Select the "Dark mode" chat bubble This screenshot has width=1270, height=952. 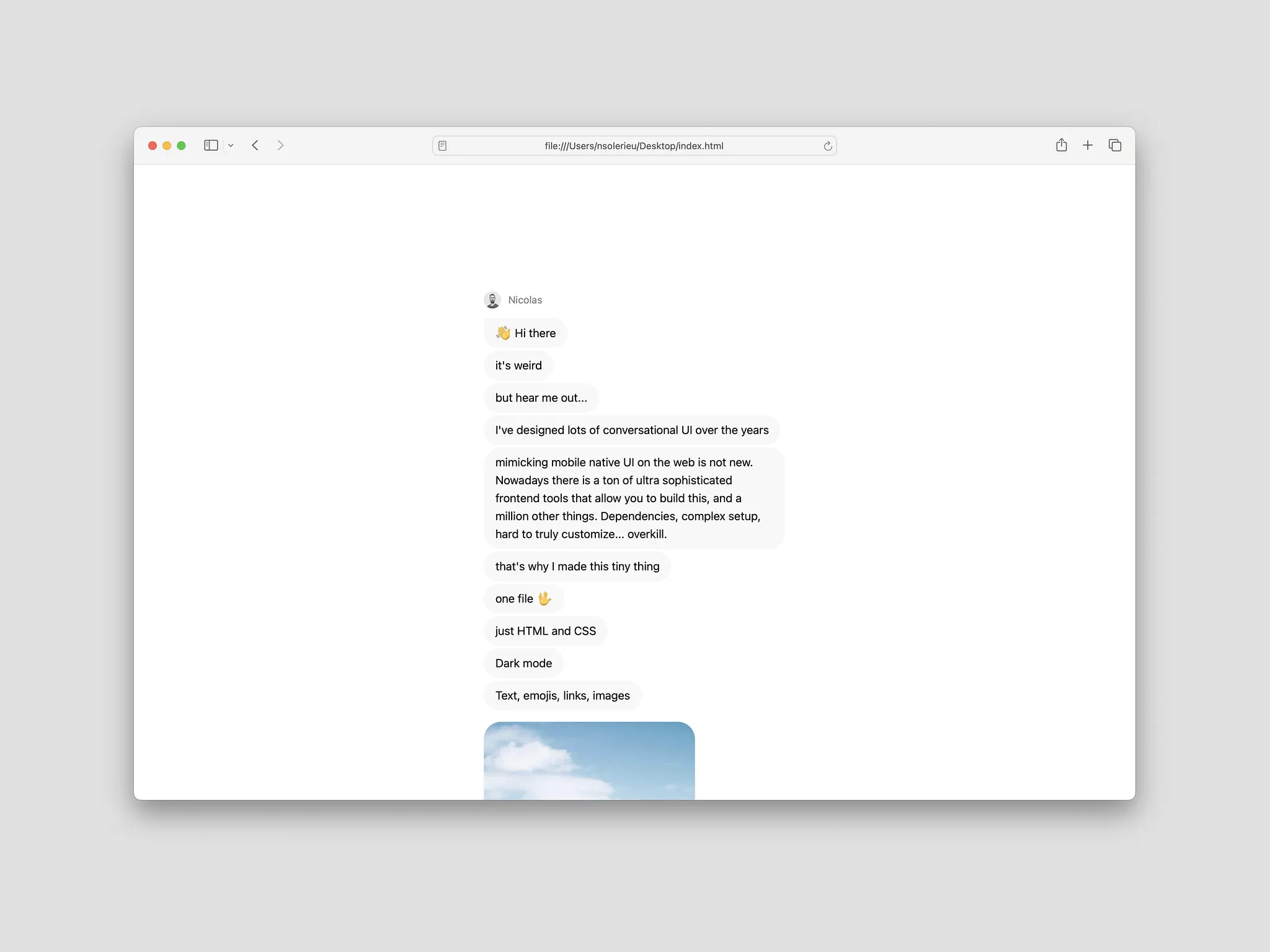[x=523, y=663]
